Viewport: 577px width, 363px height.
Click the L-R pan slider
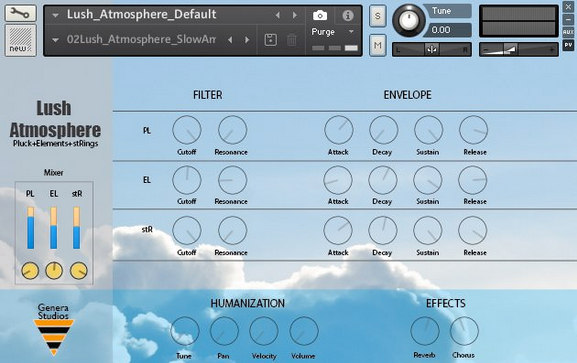[432, 49]
